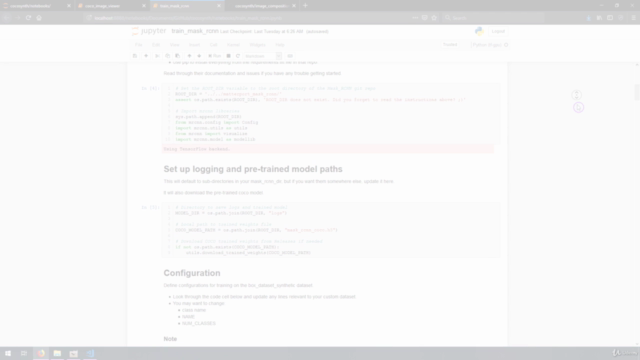Insert a cell below with plus icon

coord(146,56)
